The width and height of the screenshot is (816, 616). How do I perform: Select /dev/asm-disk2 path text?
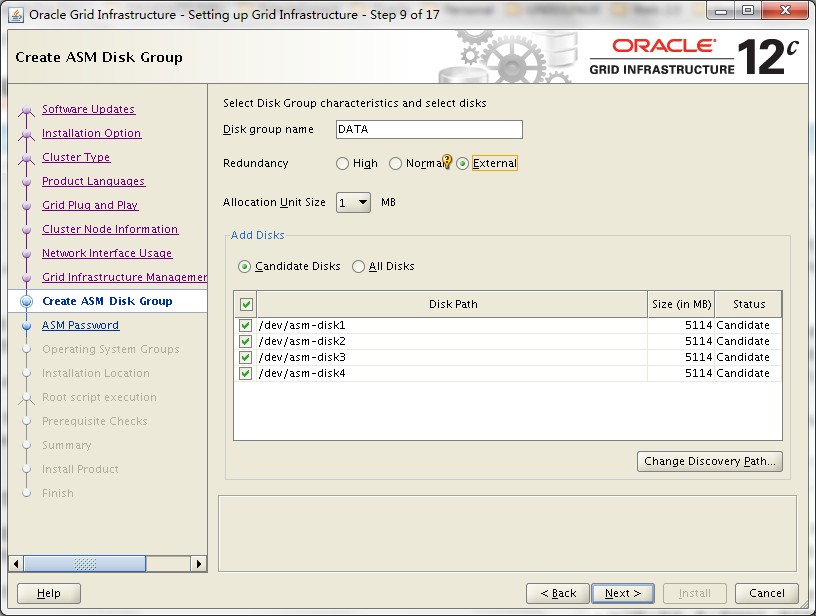click(x=302, y=342)
